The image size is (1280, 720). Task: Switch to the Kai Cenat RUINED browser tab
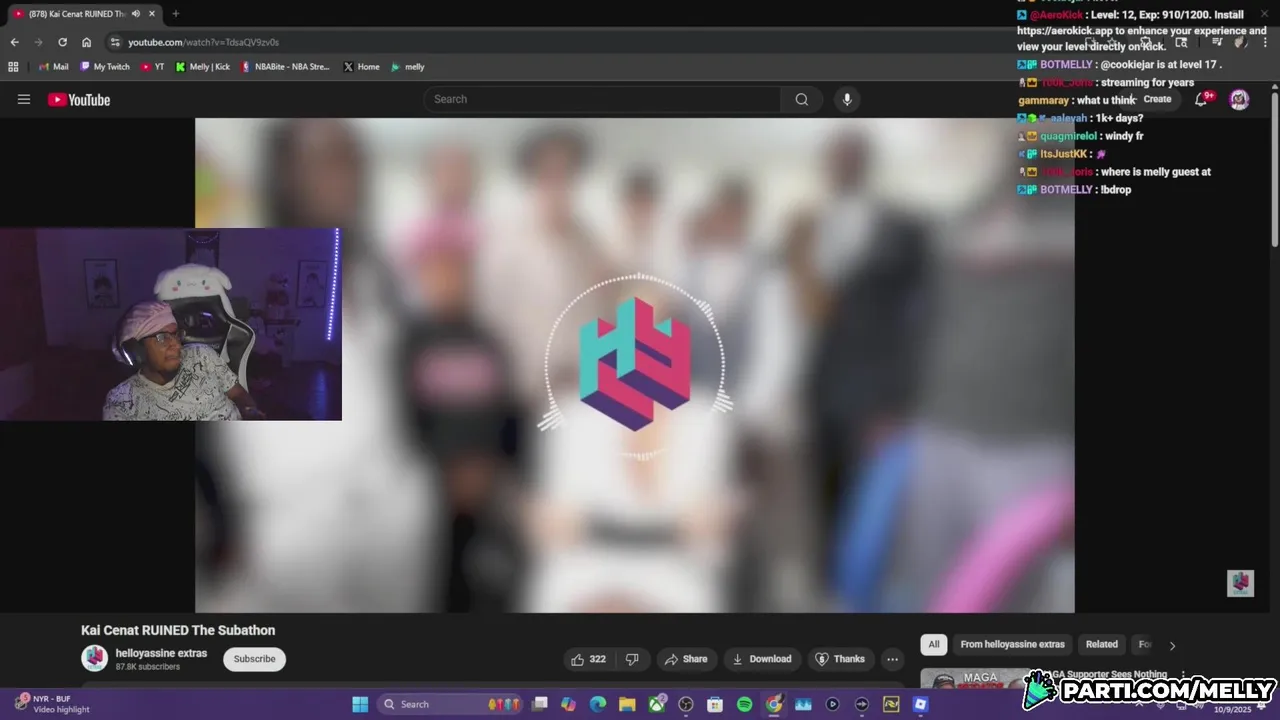[82, 14]
